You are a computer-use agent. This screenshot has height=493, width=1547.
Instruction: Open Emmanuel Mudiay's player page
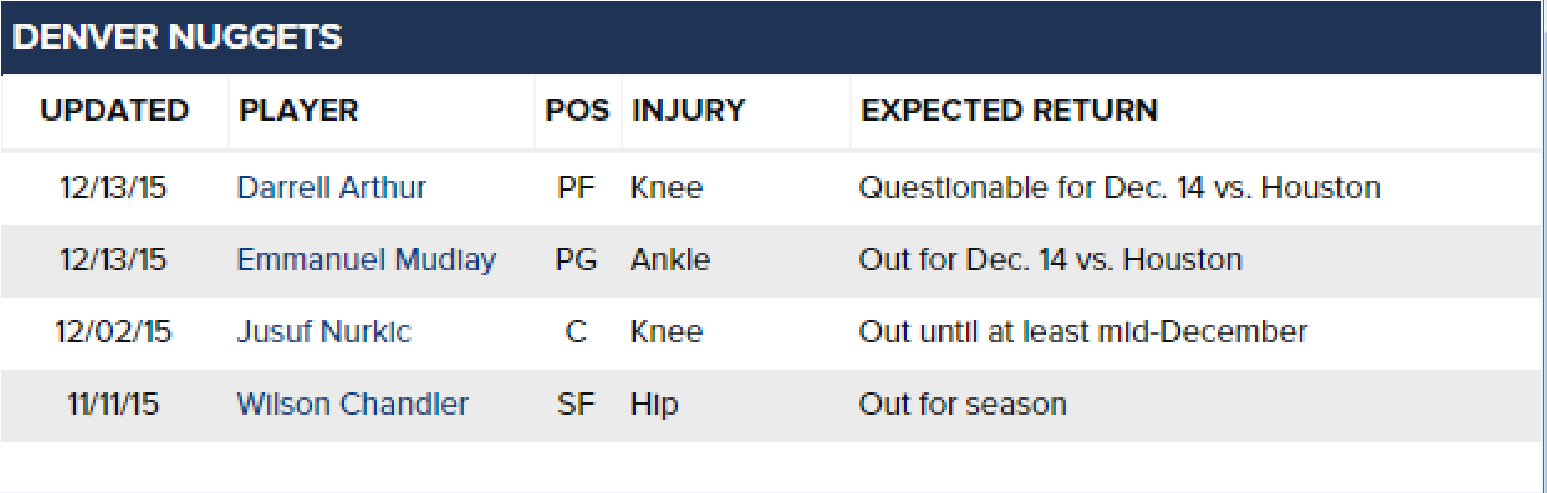tap(366, 260)
